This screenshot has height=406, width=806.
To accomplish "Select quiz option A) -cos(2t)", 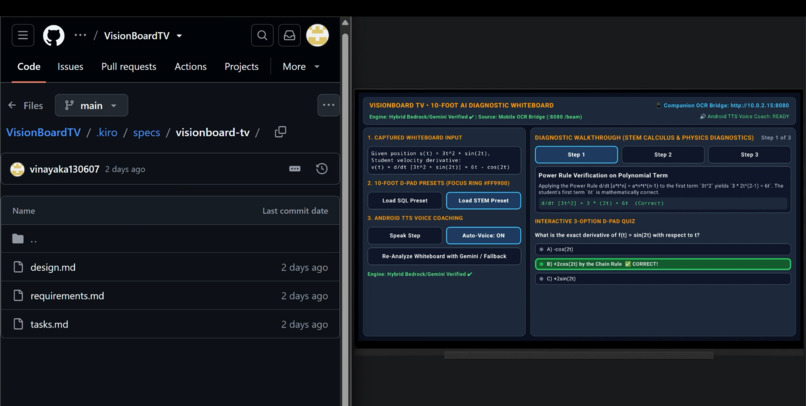I will pos(663,249).
